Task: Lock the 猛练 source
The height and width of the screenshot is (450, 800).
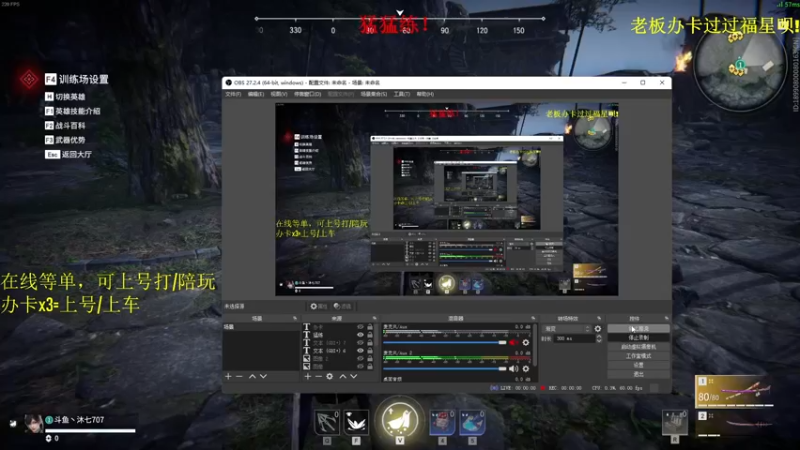Action: click(x=370, y=335)
